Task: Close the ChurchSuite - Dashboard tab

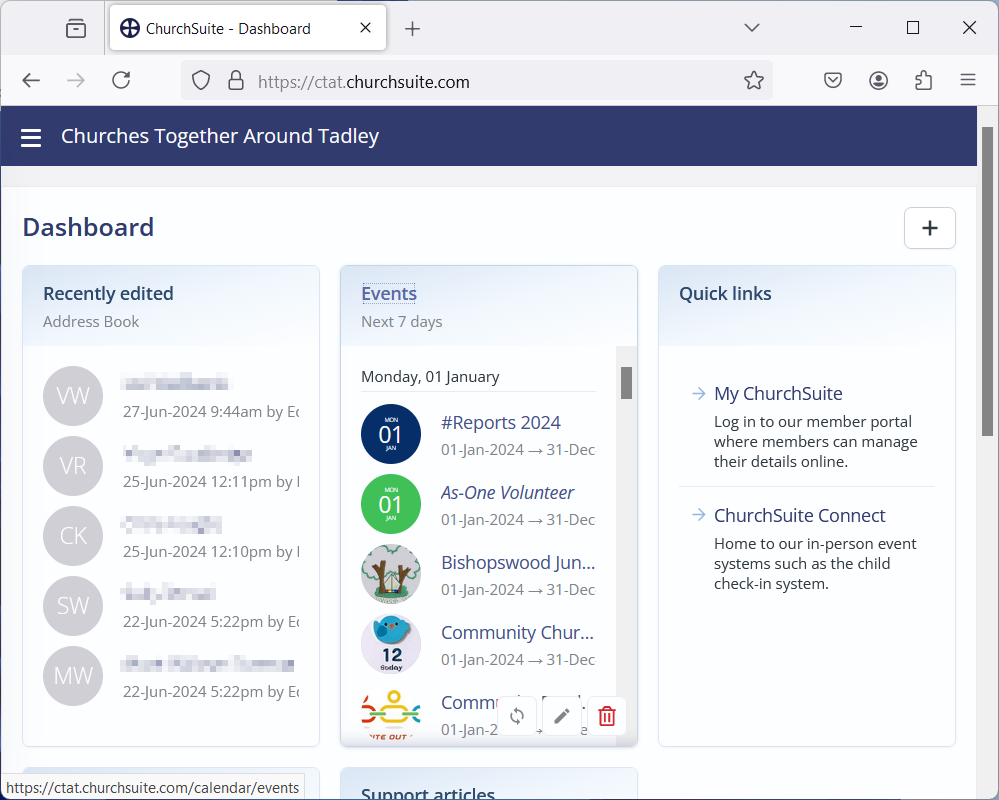Action: (x=365, y=28)
